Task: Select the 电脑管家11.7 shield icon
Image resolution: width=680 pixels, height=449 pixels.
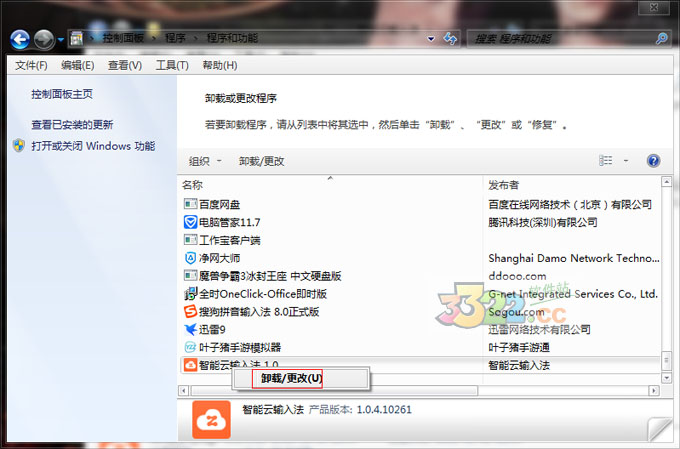Action: pyautogui.click(x=190, y=222)
